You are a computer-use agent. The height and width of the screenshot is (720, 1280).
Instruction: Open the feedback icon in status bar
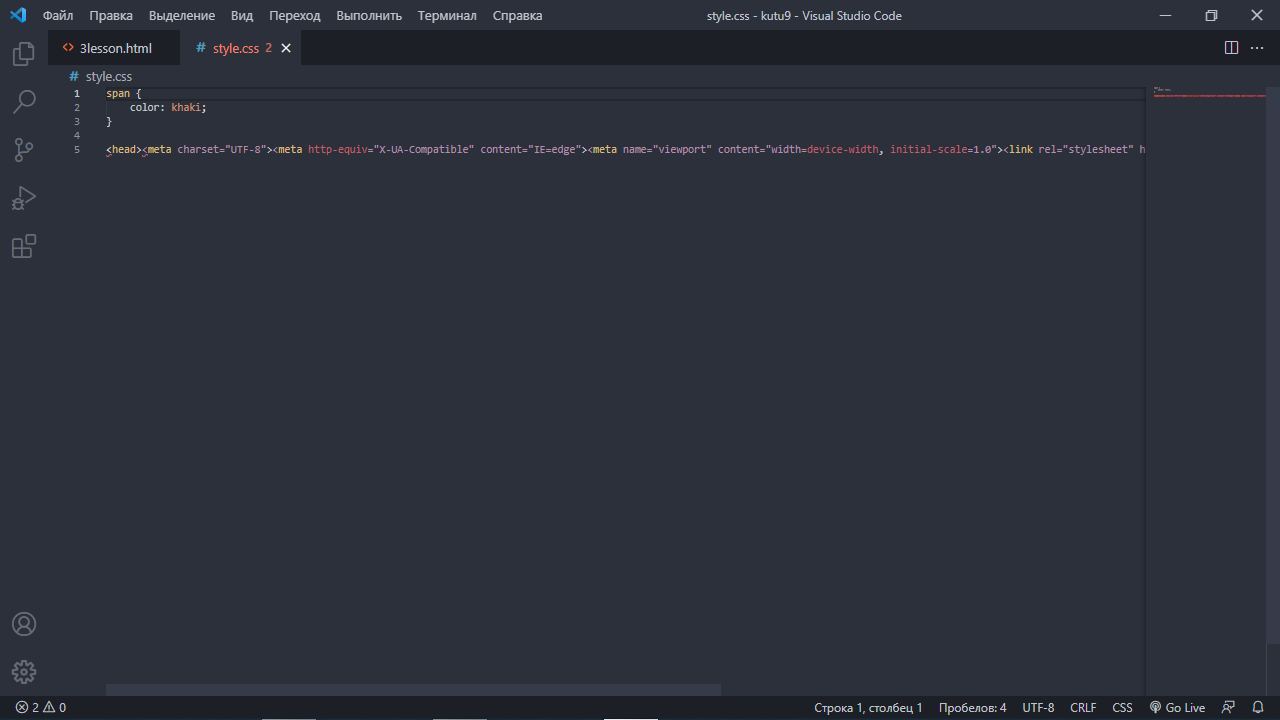tap(1229, 707)
